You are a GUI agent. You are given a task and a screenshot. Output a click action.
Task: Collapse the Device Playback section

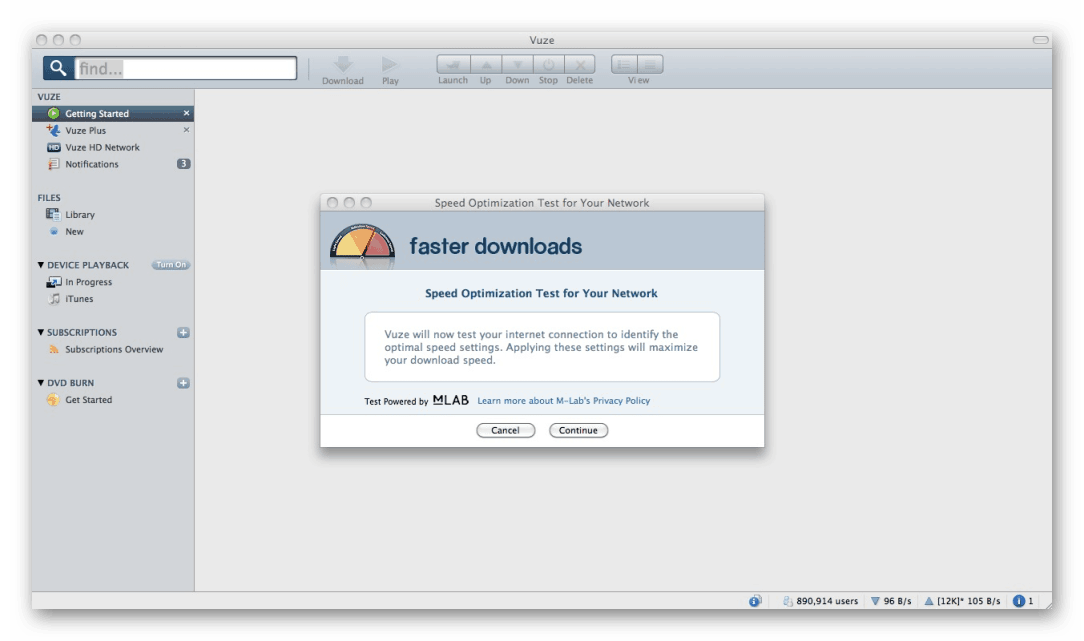41,265
